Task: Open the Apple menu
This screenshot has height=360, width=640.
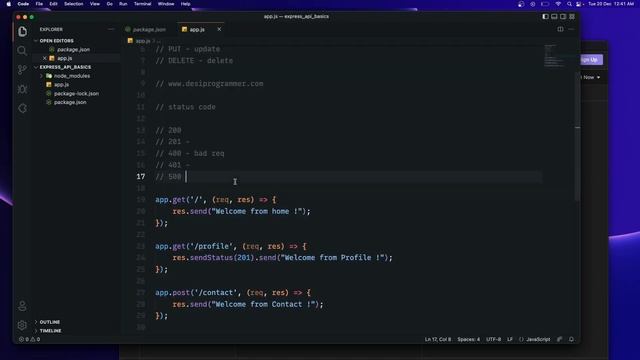Action: (9, 4)
